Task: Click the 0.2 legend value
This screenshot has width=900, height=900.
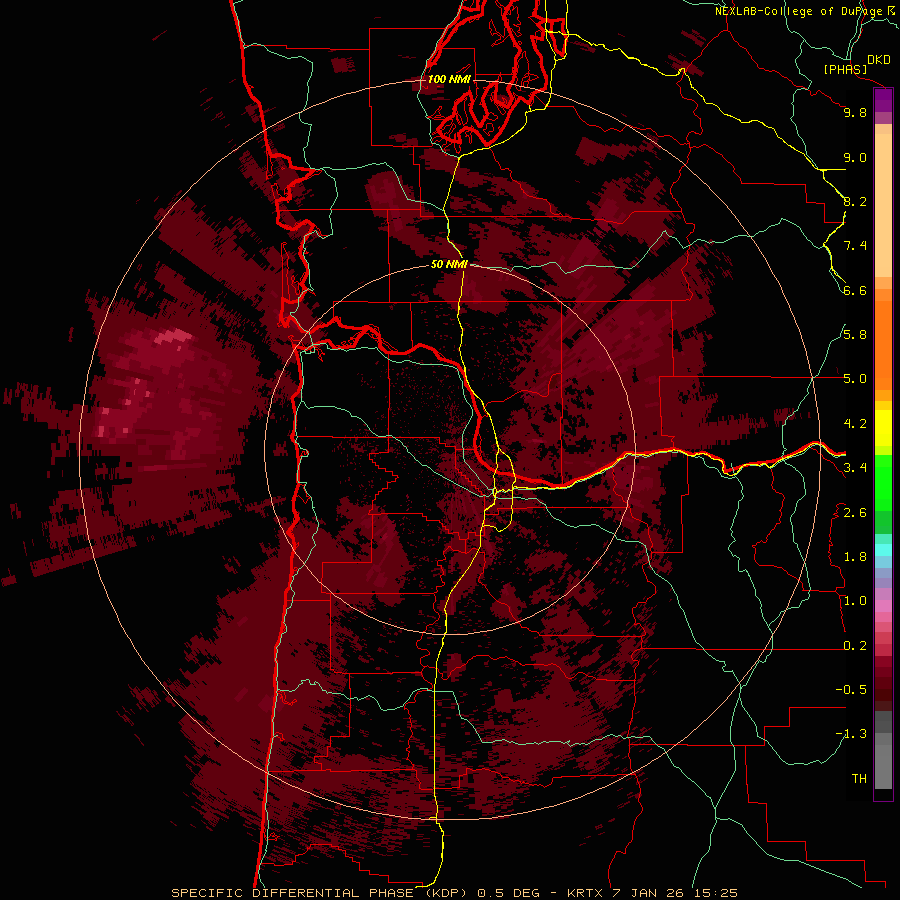Action: [855, 646]
